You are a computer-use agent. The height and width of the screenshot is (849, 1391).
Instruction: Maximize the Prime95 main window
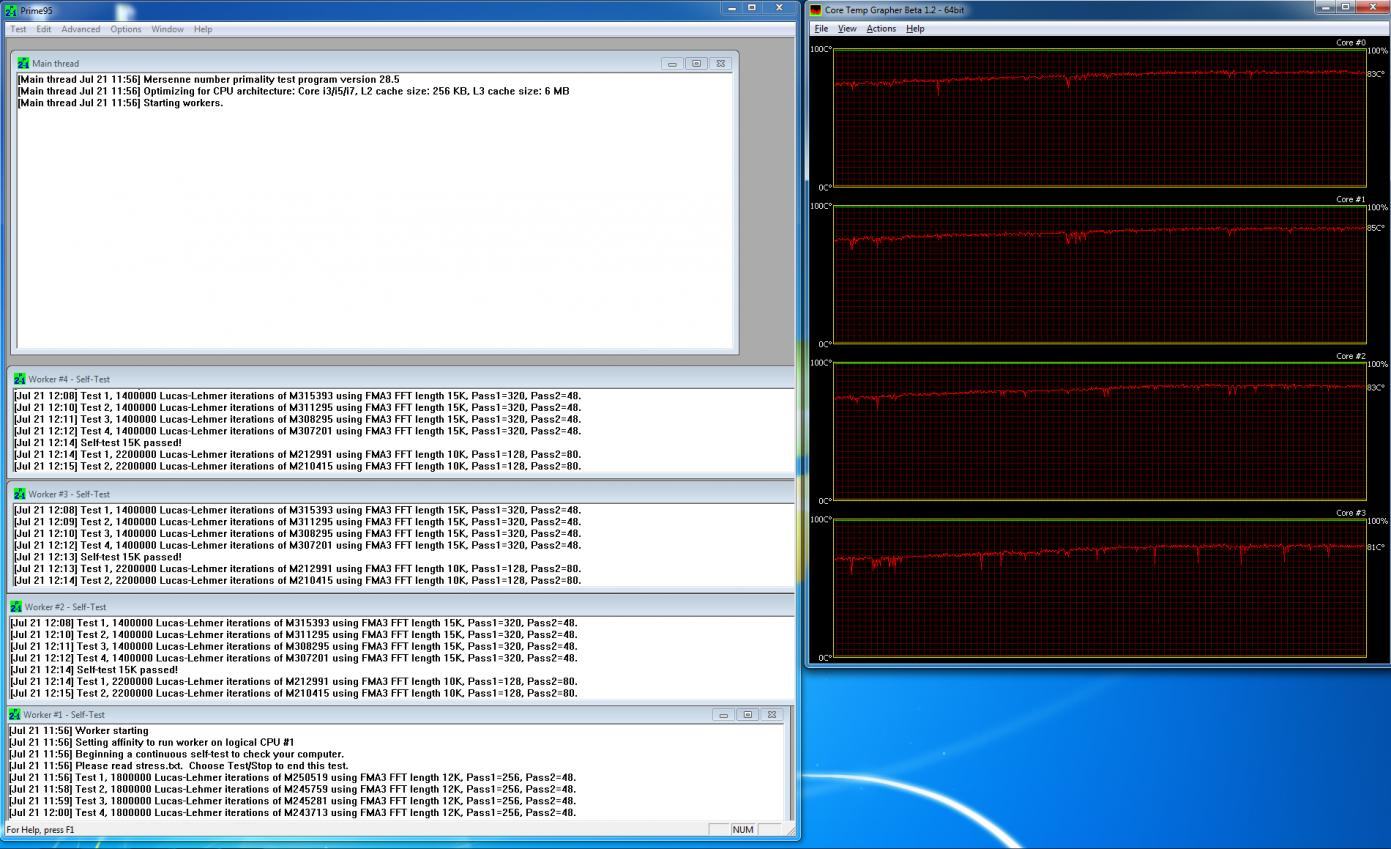(754, 8)
